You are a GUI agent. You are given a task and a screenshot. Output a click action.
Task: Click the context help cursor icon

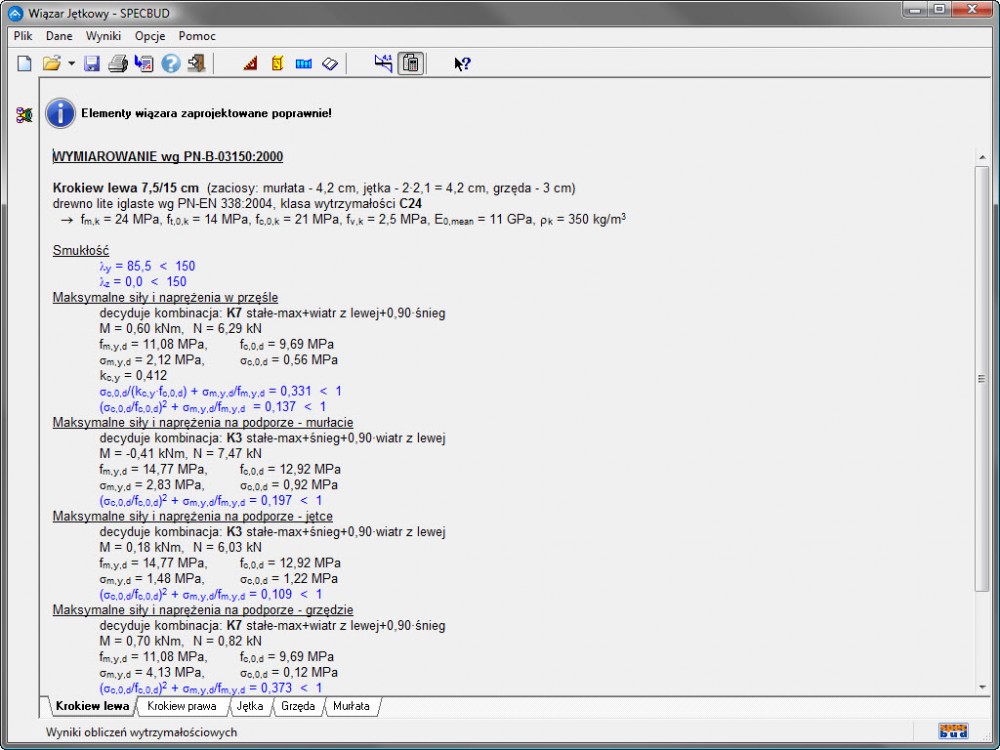point(461,64)
